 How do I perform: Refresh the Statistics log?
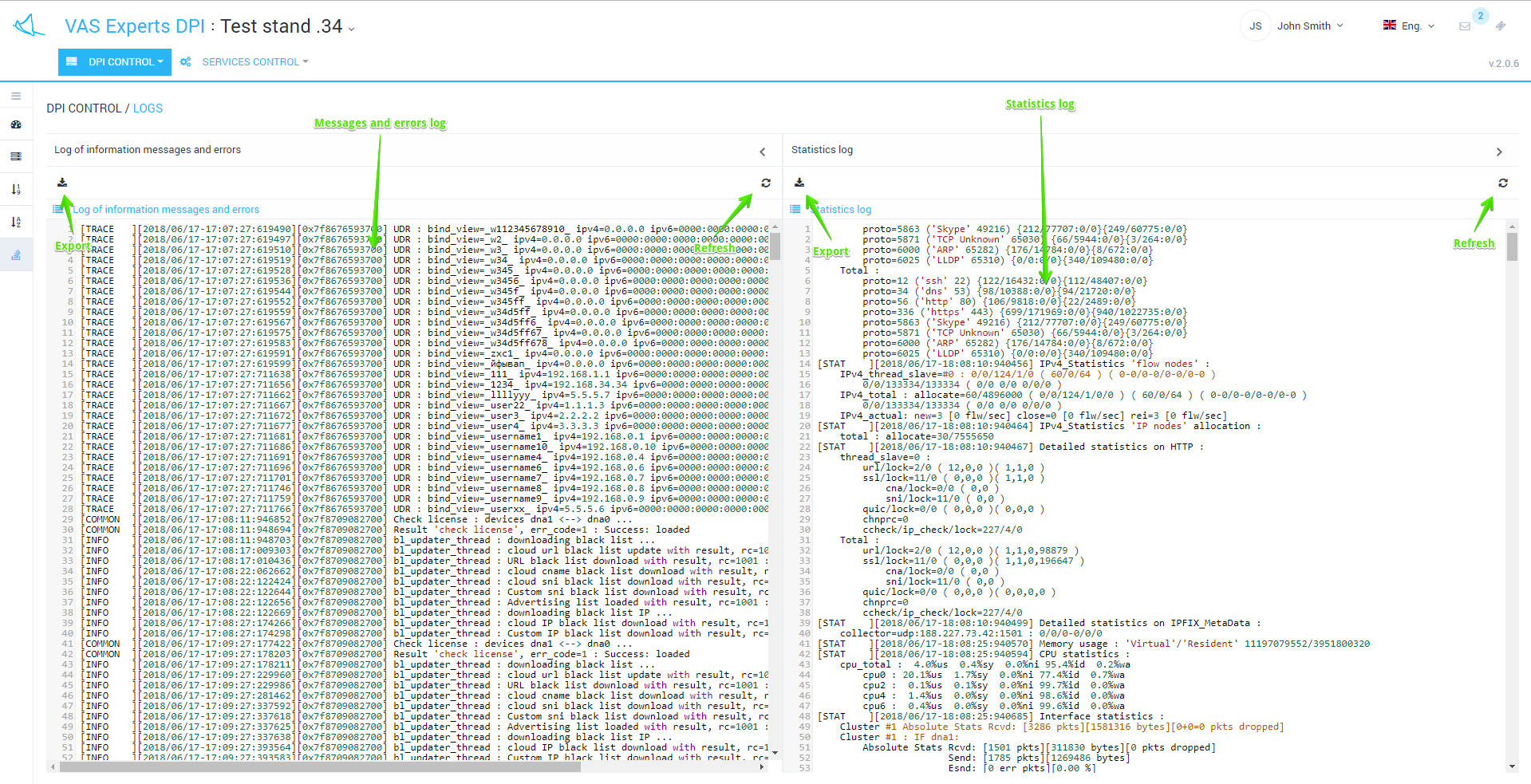point(1503,183)
